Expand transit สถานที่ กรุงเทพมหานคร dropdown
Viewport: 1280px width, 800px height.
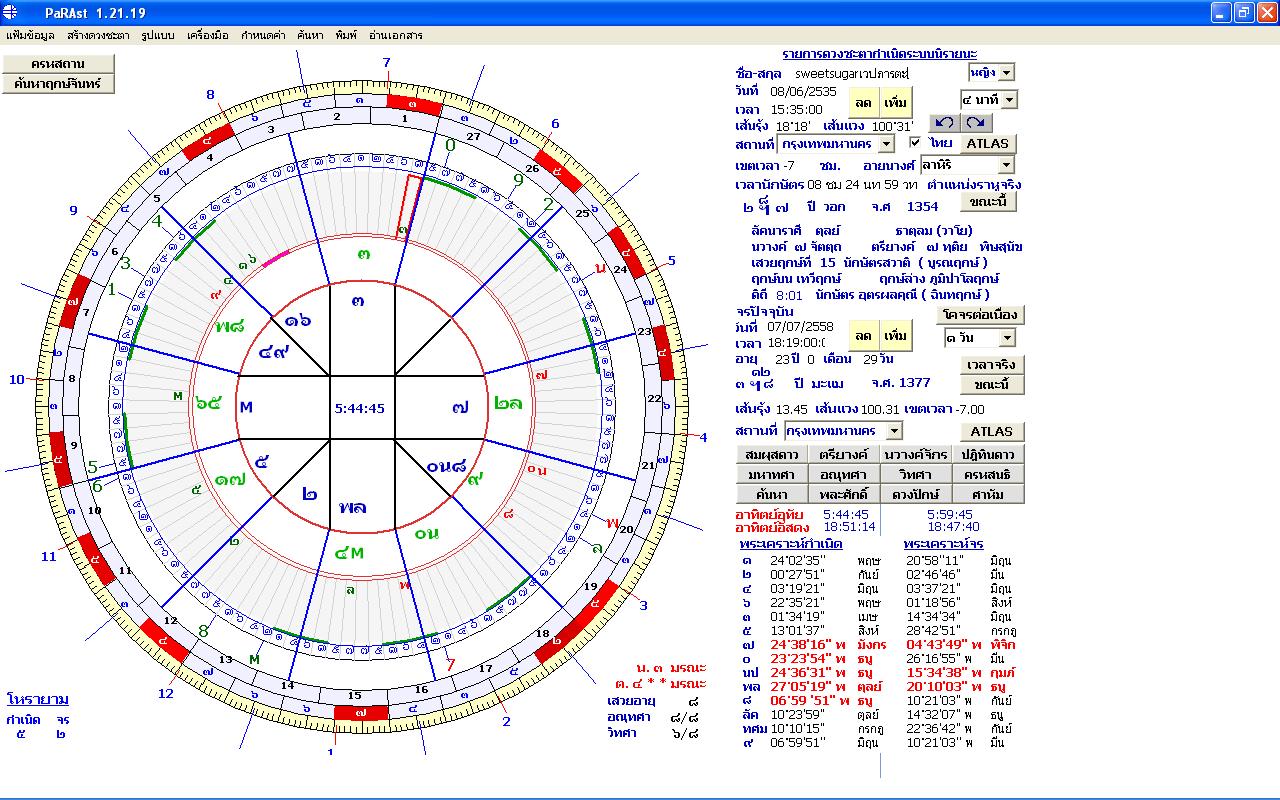coord(894,430)
